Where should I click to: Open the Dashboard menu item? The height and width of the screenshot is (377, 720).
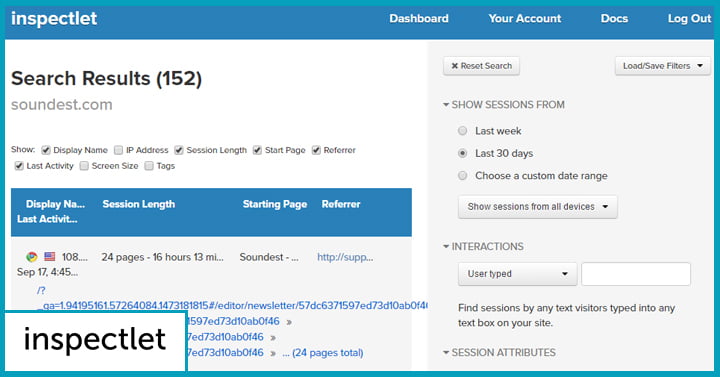click(x=419, y=18)
